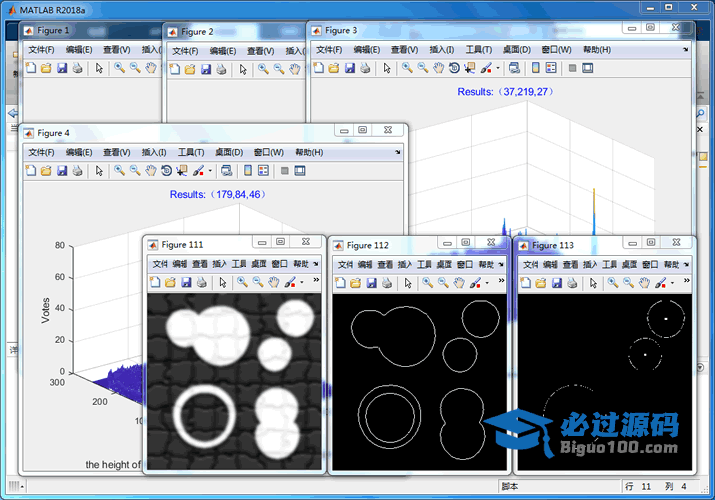Open file icon in Figure 111 toolbar
Viewport: 715px width, 500px height.
click(172, 283)
